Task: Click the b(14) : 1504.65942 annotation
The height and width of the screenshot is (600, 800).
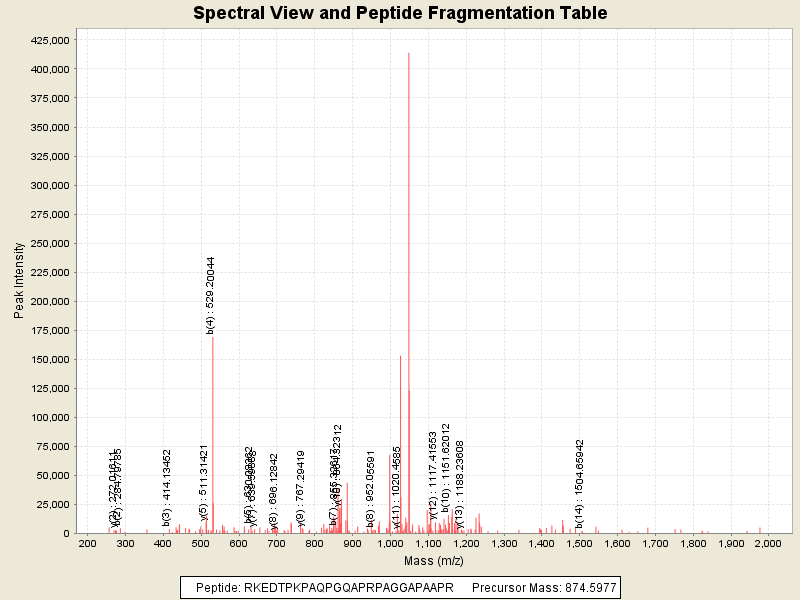Action: pyautogui.click(x=579, y=483)
